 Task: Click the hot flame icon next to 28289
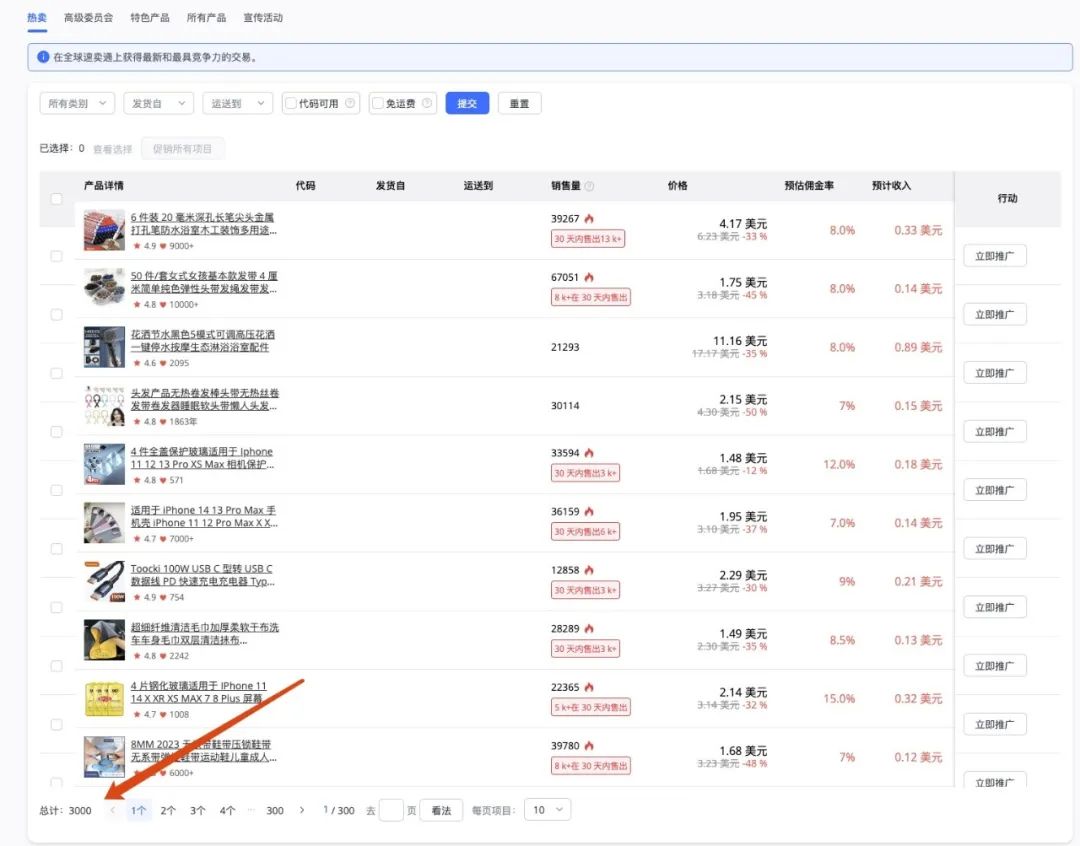click(589, 628)
